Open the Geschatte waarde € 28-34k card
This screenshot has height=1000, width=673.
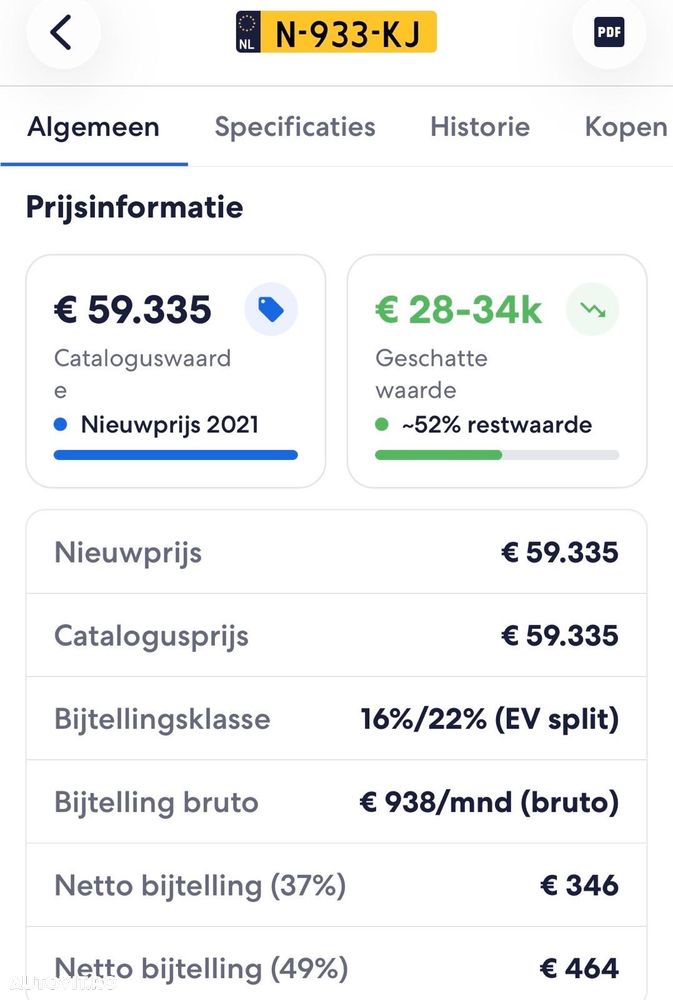coord(497,371)
